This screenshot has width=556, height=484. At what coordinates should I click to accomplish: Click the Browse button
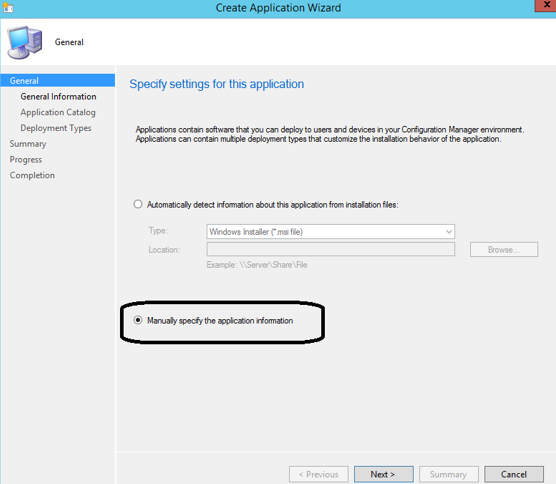[x=504, y=250]
